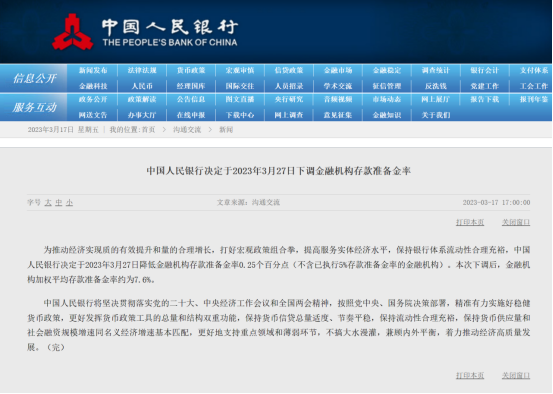Image resolution: width=553 pixels, height=394 pixels.
Task: Go to 音频视频 page
Action: click(x=338, y=99)
